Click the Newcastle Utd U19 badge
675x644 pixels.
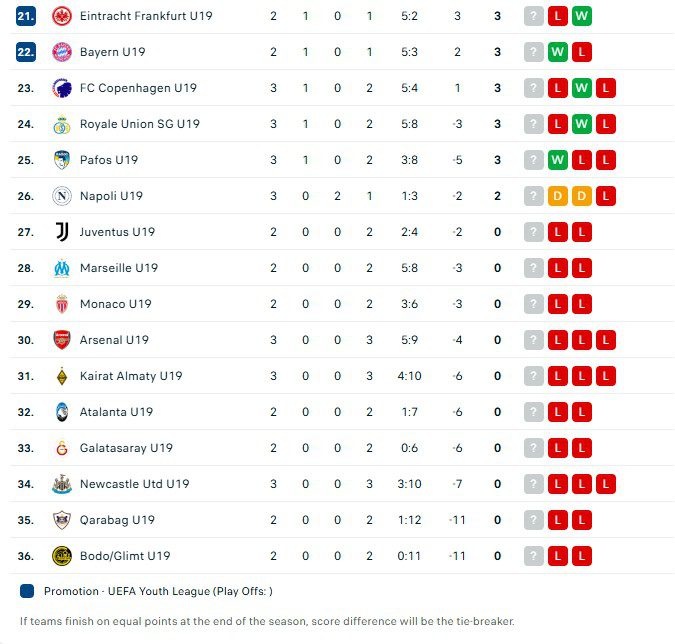pyautogui.click(x=62, y=484)
